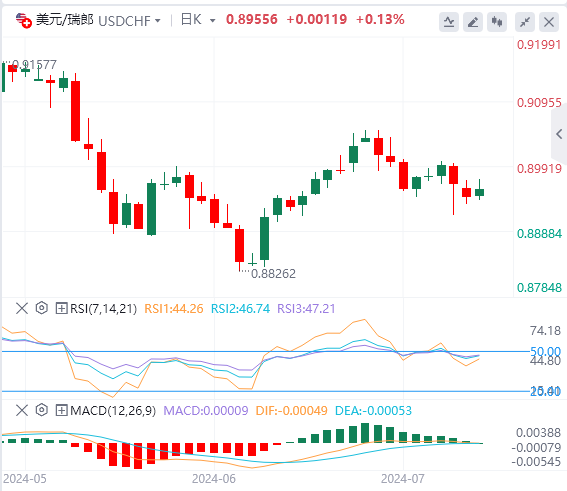Open the indicators line-chart icon
Screen dimensions: 567x491
point(449,22)
